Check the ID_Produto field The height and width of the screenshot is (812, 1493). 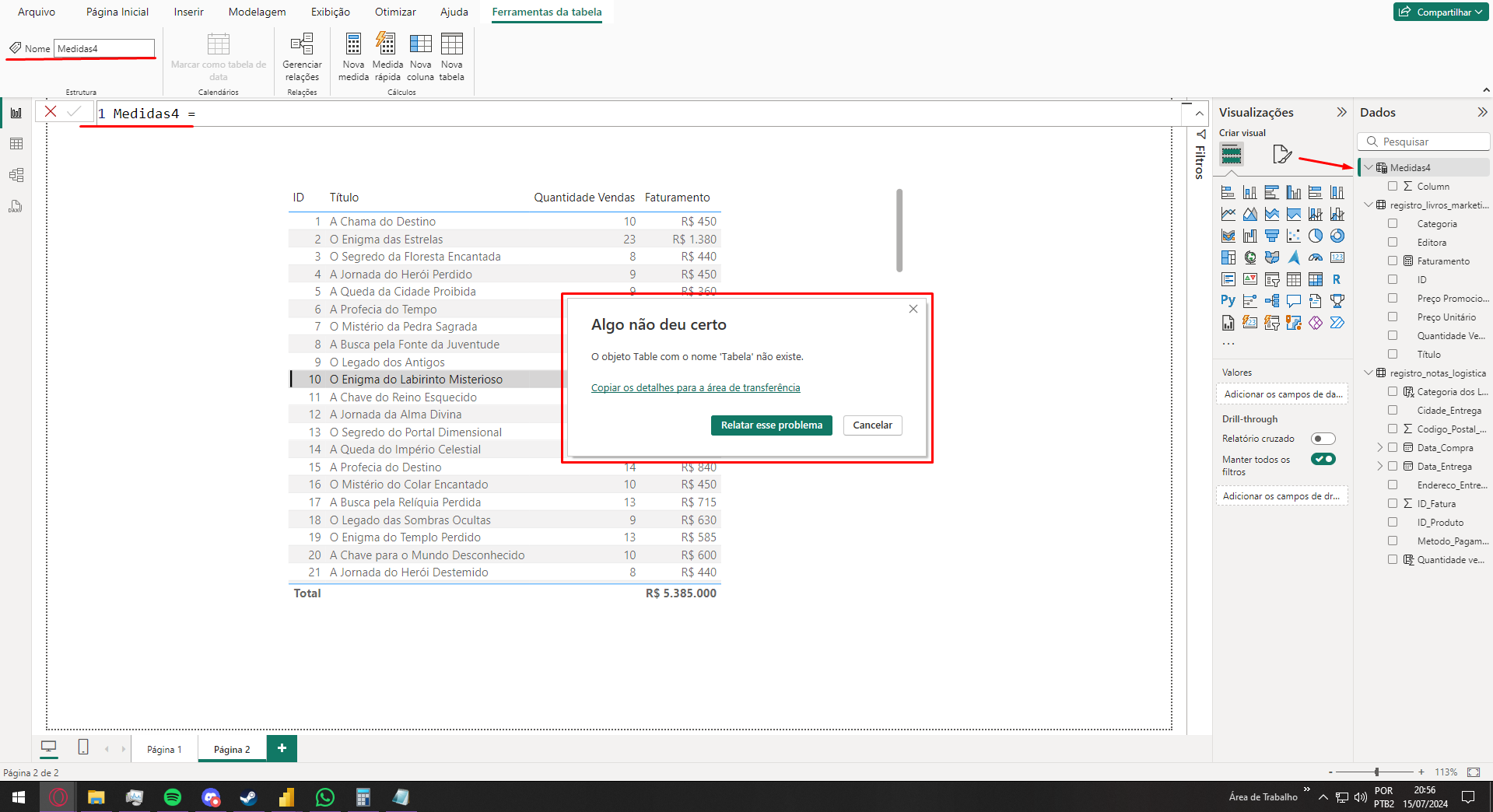click(1393, 523)
